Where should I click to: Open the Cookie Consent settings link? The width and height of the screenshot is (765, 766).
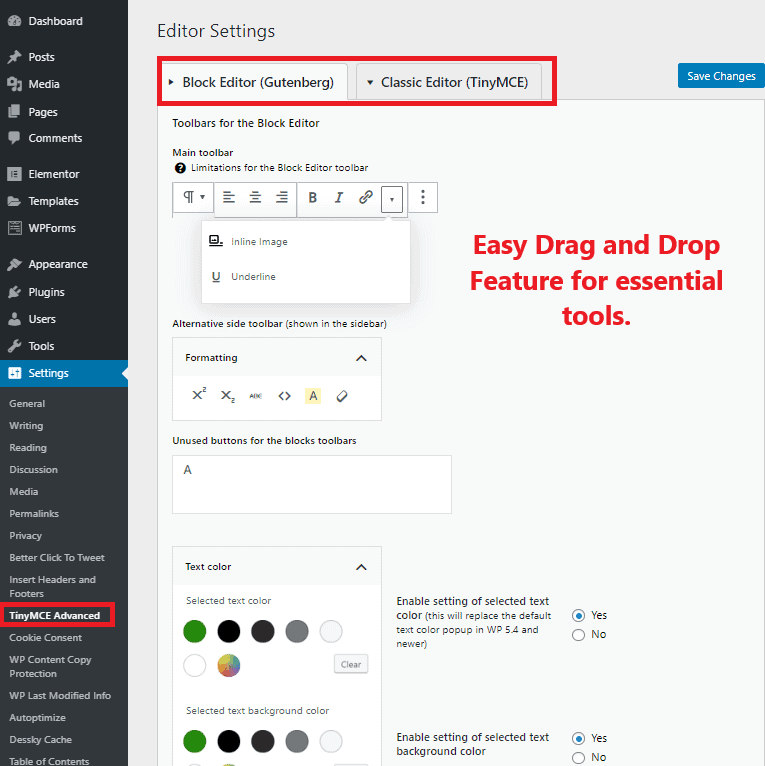(x=45, y=638)
